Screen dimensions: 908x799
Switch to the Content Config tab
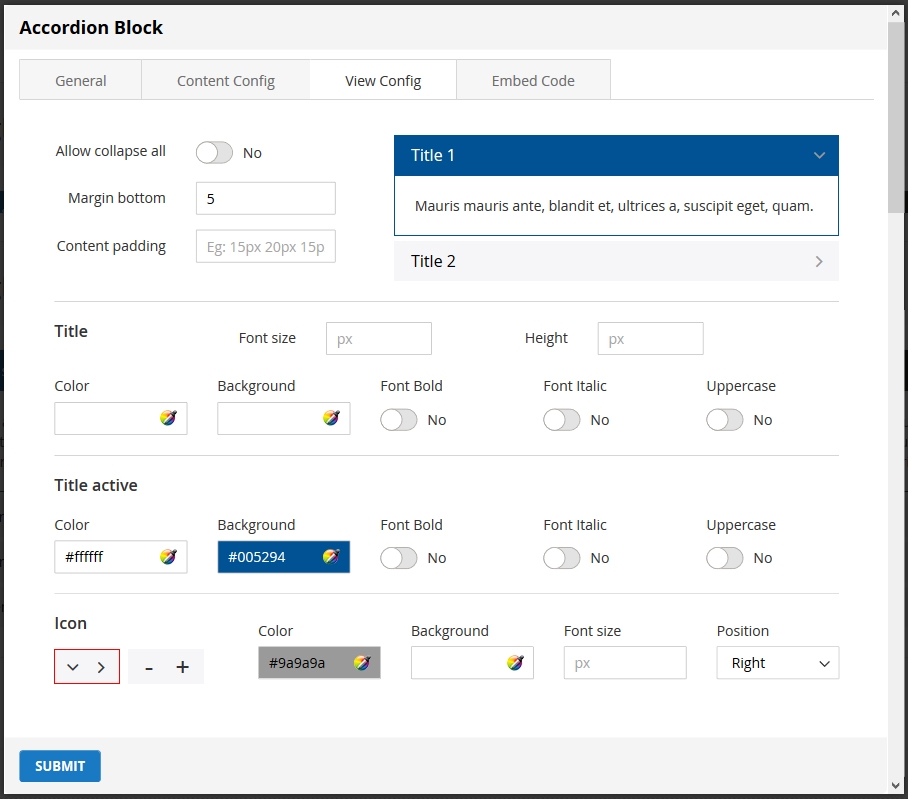click(x=226, y=81)
